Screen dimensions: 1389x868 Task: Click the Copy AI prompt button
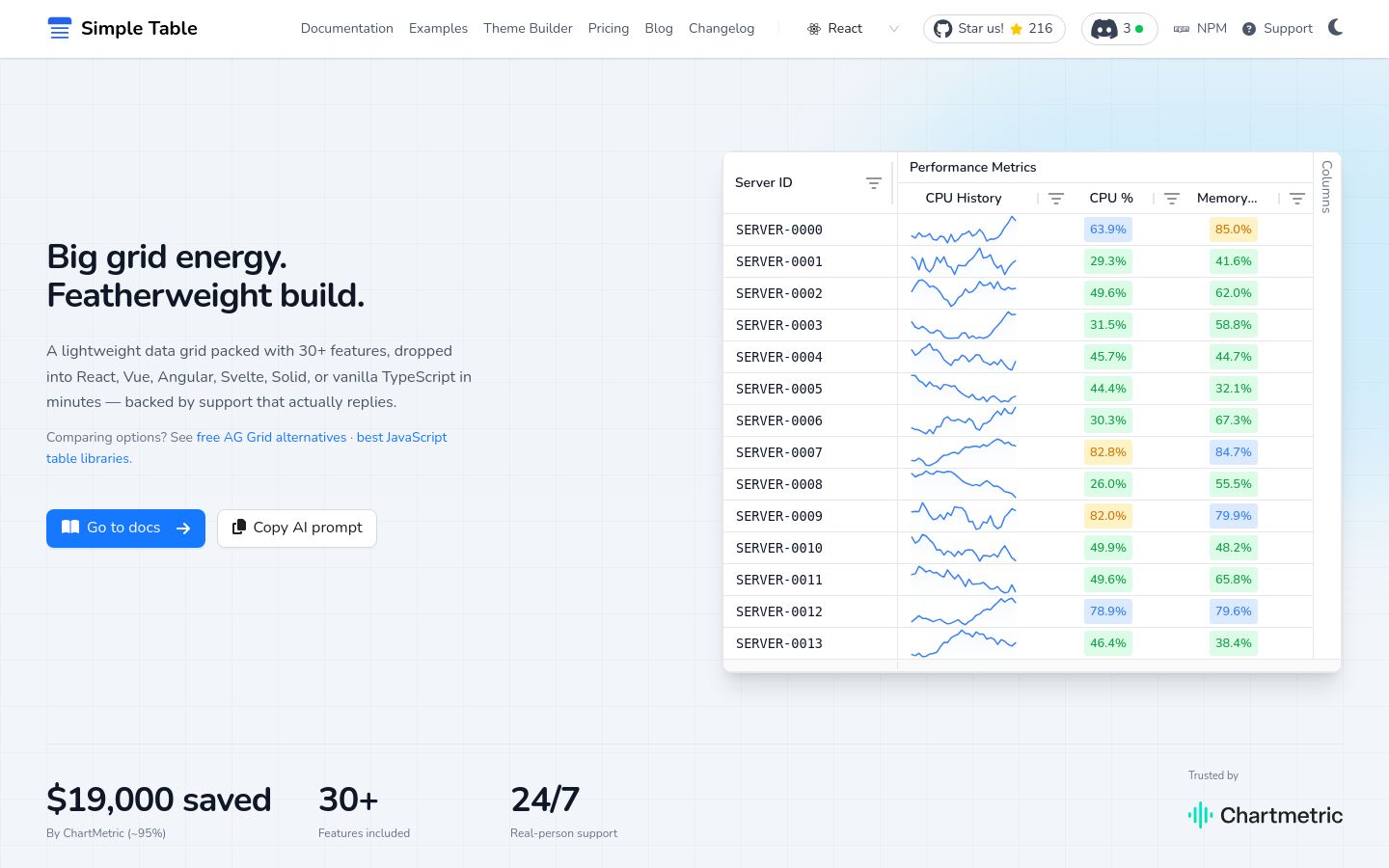pos(297,529)
